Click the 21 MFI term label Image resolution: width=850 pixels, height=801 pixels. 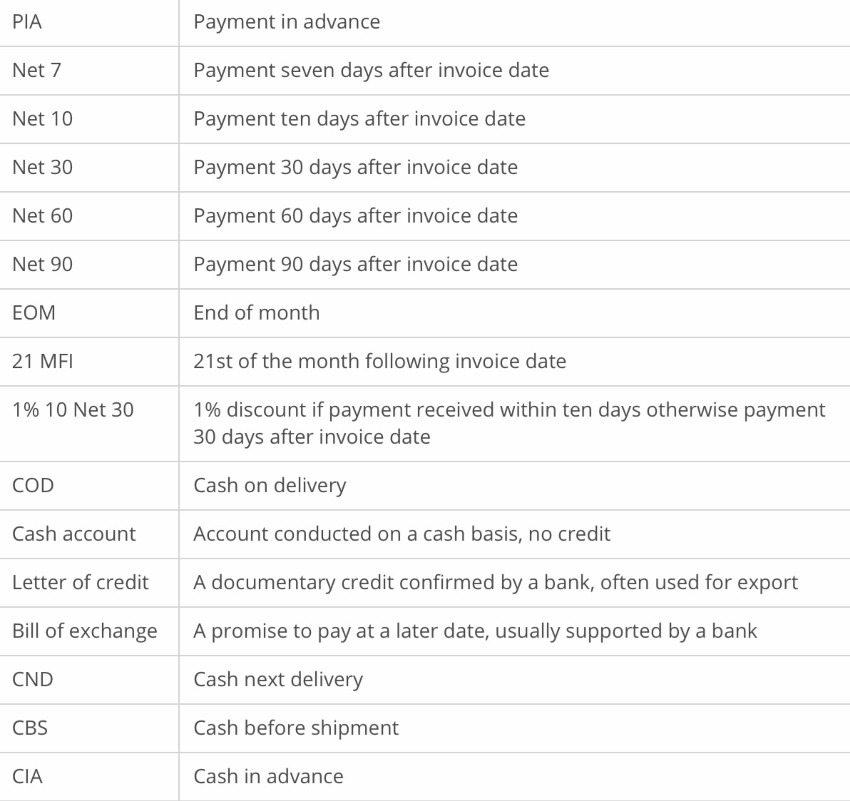pos(42,361)
